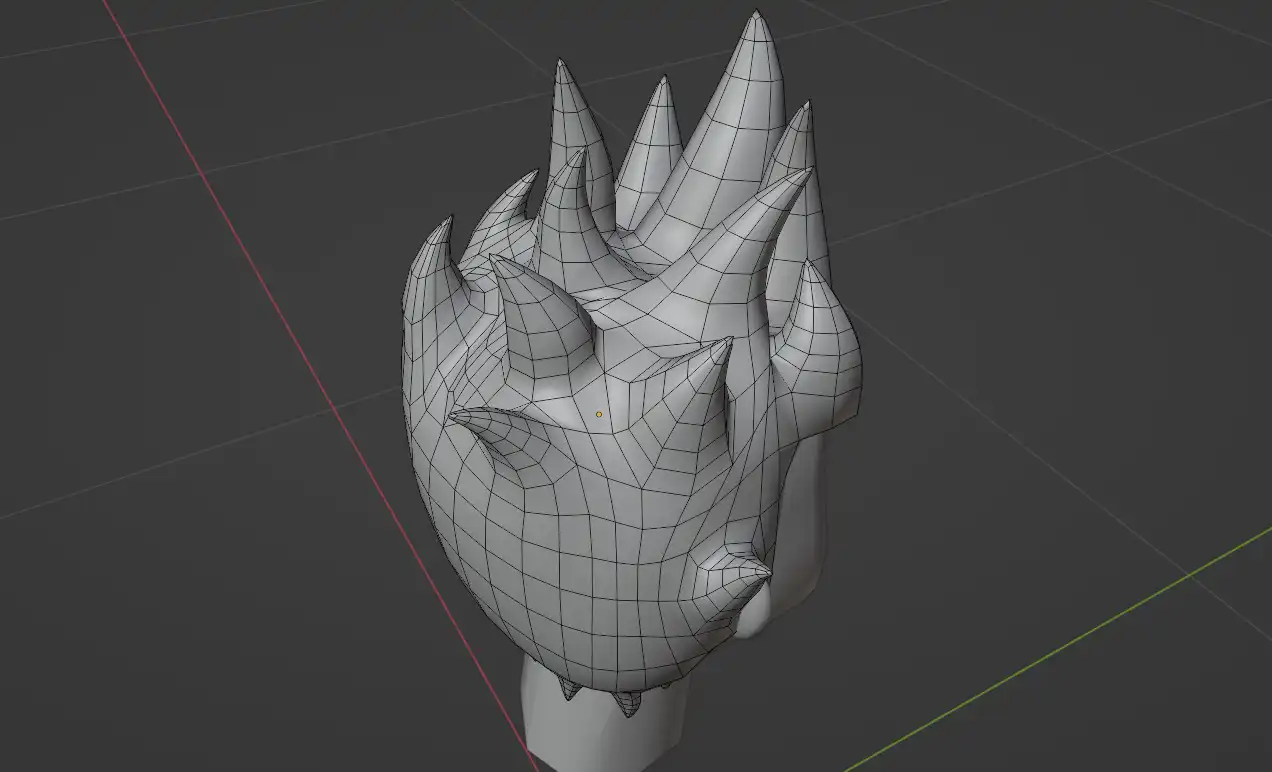Select the spike tip right of the origin dot
Viewport: 1272px width, 772px height.
click(x=727, y=342)
